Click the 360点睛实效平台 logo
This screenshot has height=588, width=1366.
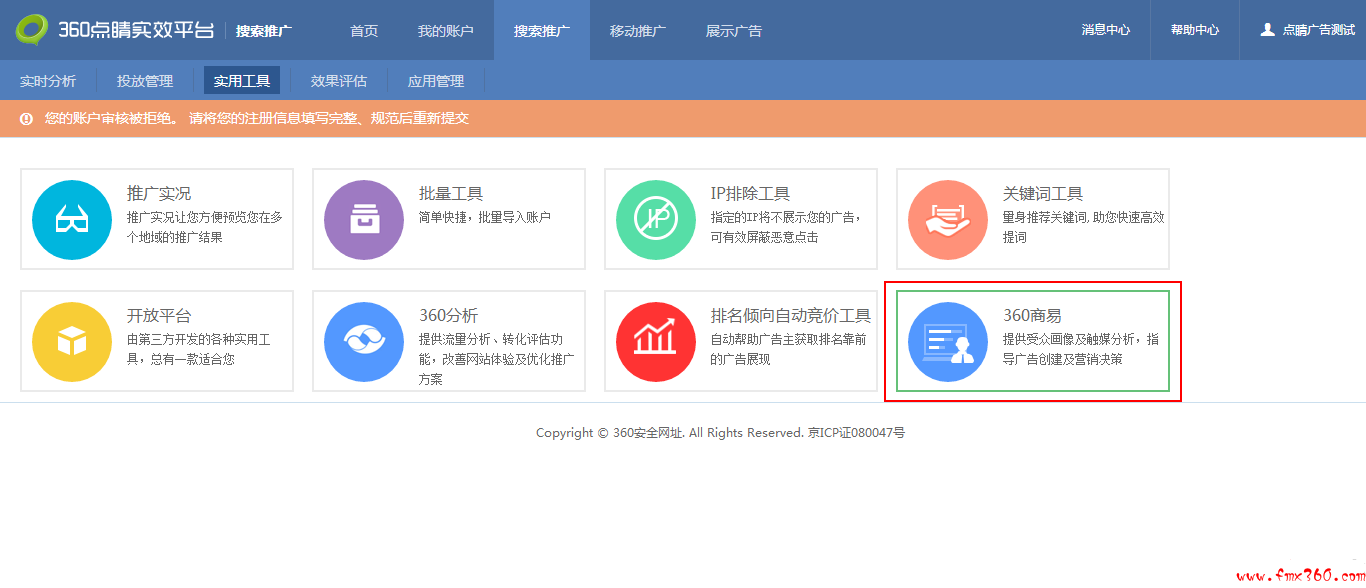tap(114, 30)
